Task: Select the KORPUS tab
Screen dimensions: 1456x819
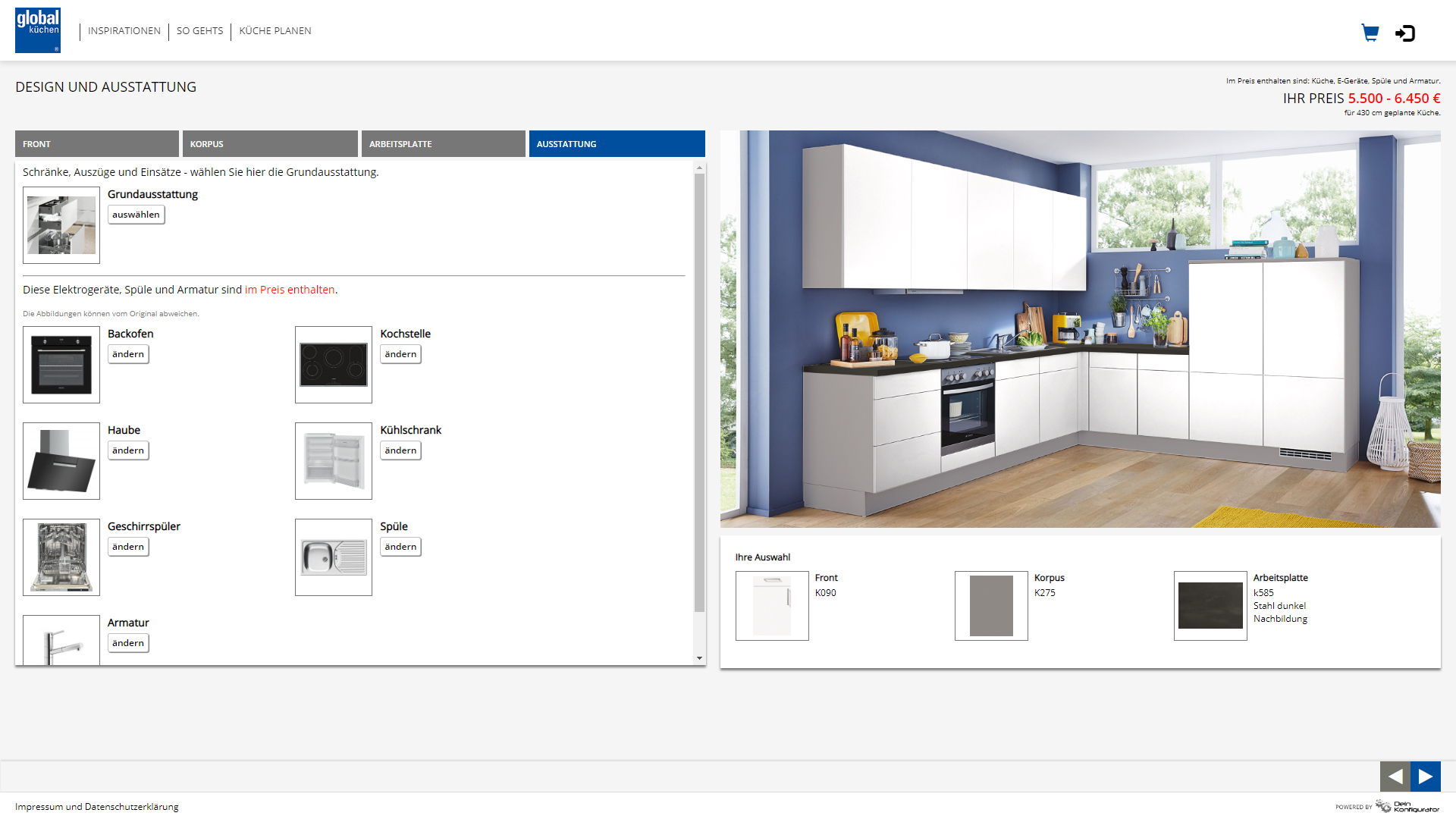Action: (270, 144)
